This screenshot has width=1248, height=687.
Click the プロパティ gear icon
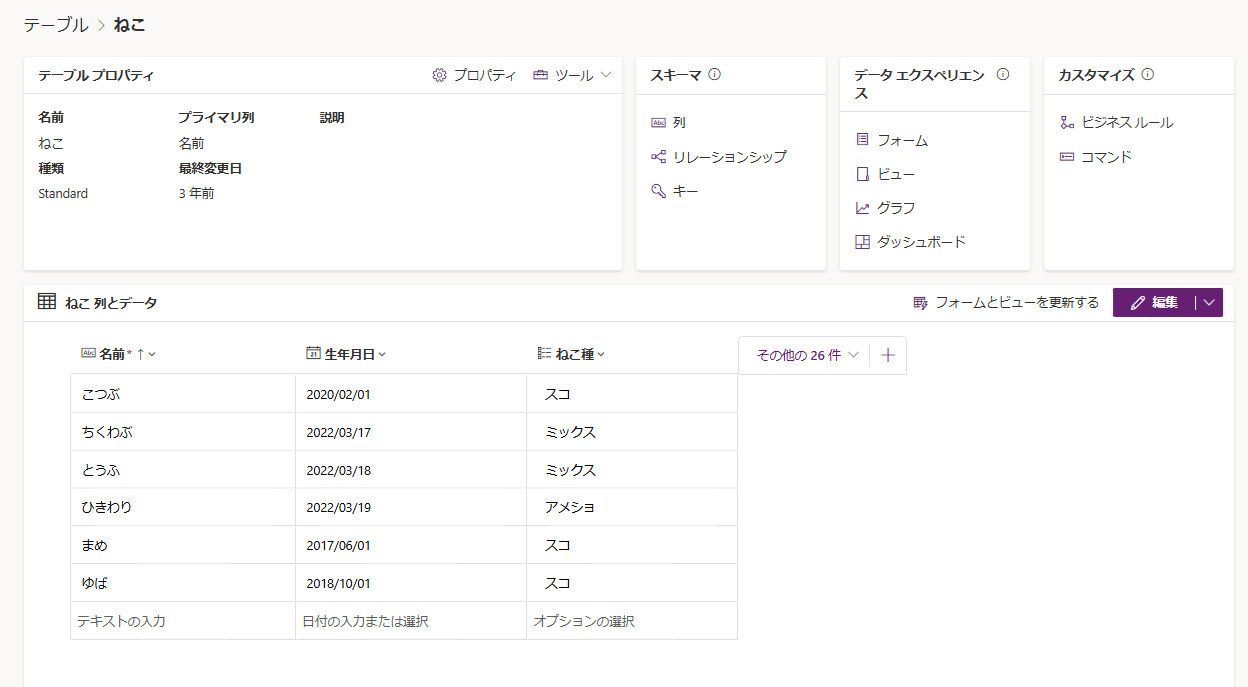pyautogui.click(x=437, y=74)
